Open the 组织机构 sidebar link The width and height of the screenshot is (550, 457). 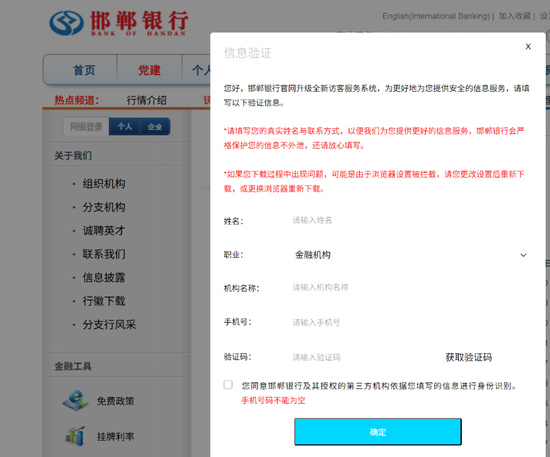pos(104,184)
